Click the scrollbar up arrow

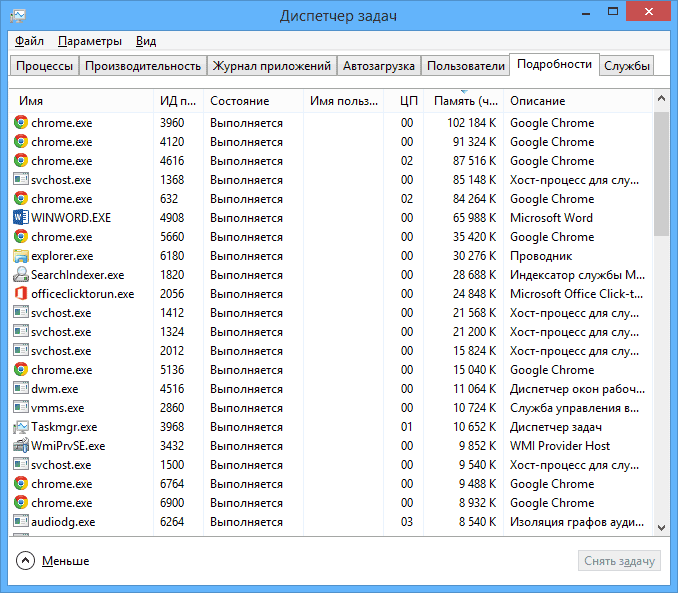pyautogui.click(x=661, y=99)
